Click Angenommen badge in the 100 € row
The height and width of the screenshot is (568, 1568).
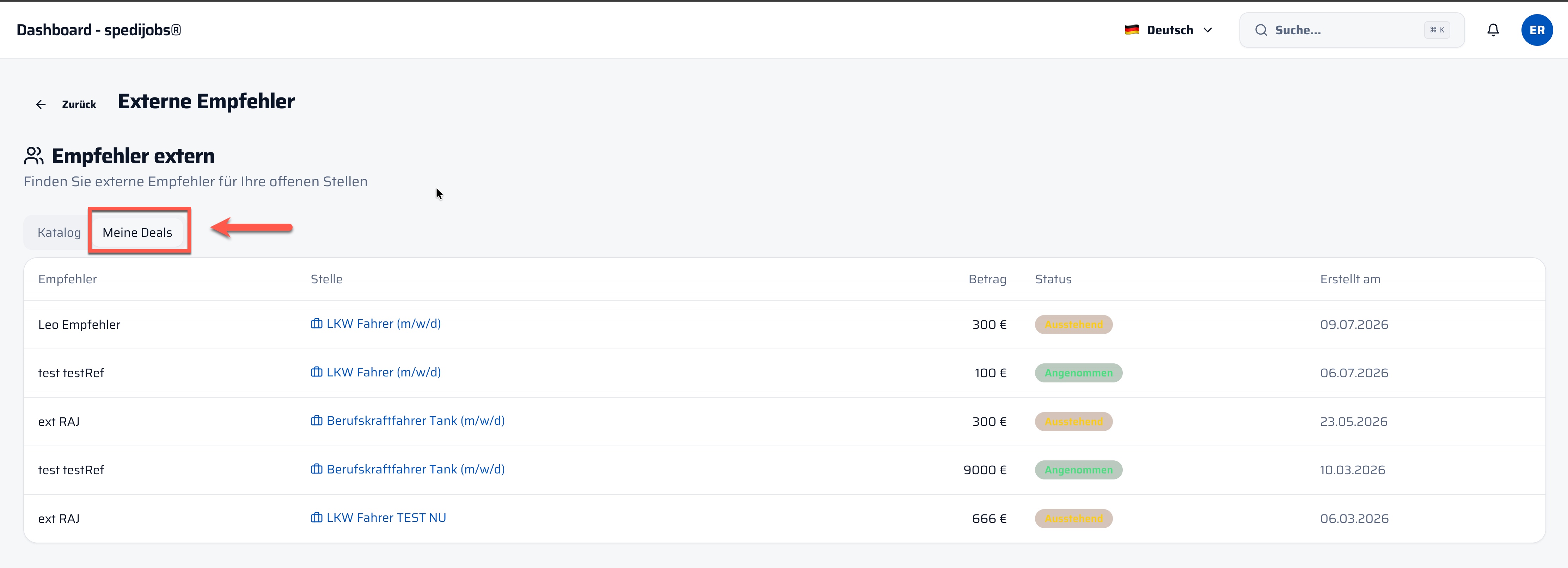pyautogui.click(x=1079, y=372)
